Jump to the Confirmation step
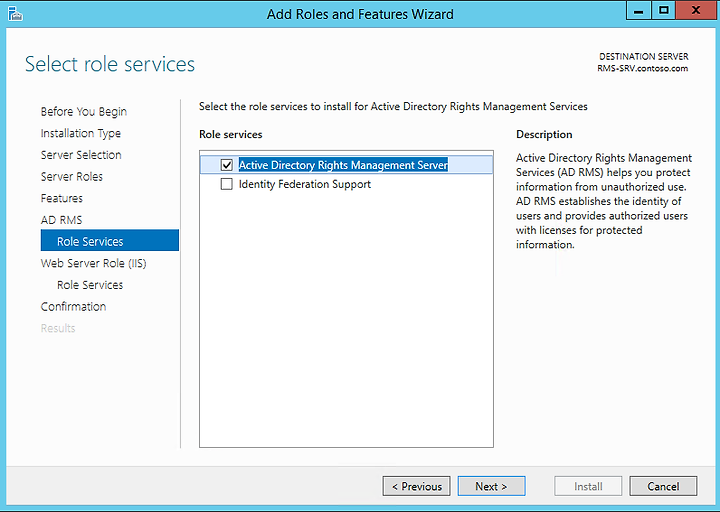This screenshot has width=720, height=512. coord(73,306)
